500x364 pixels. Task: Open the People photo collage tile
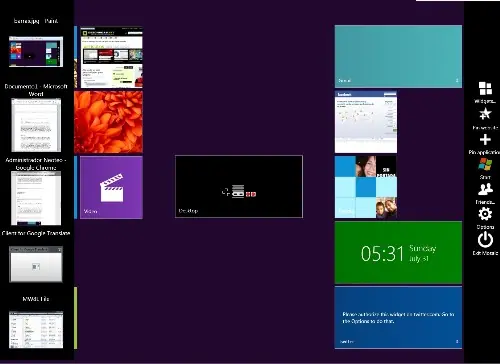366,187
